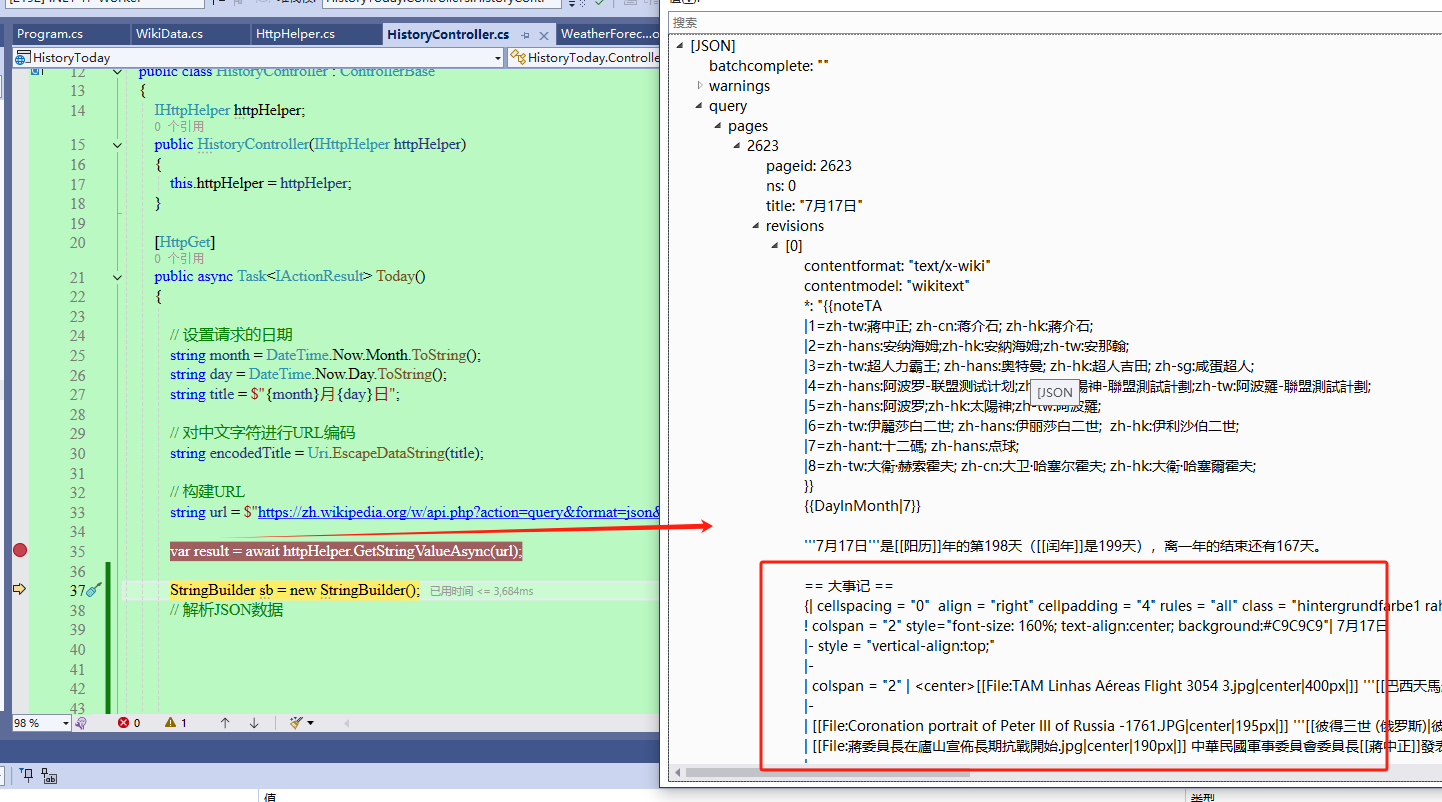This screenshot has height=802, width=1442.
Task: Pin the HistoryController.cs tab
Action: pyautogui.click(x=526, y=35)
